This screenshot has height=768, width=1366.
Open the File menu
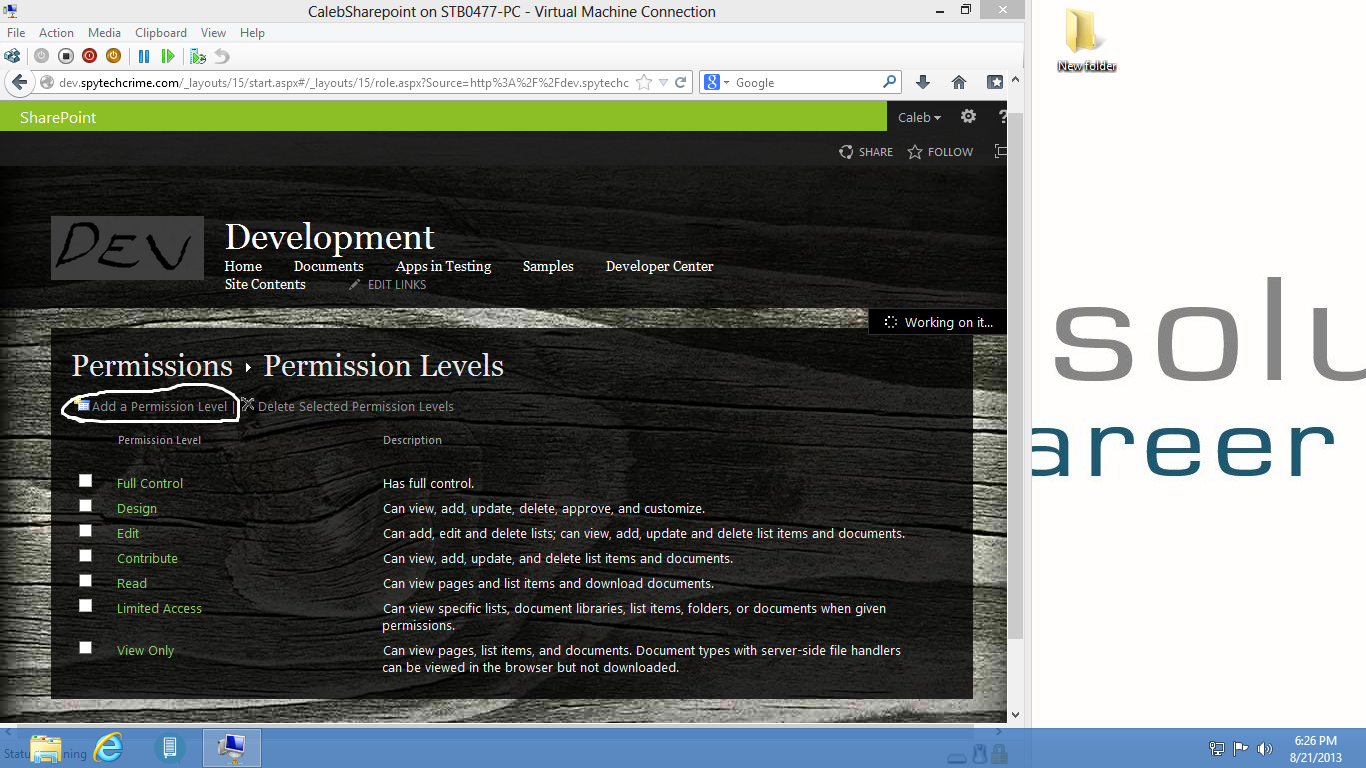(x=16, y=33)
